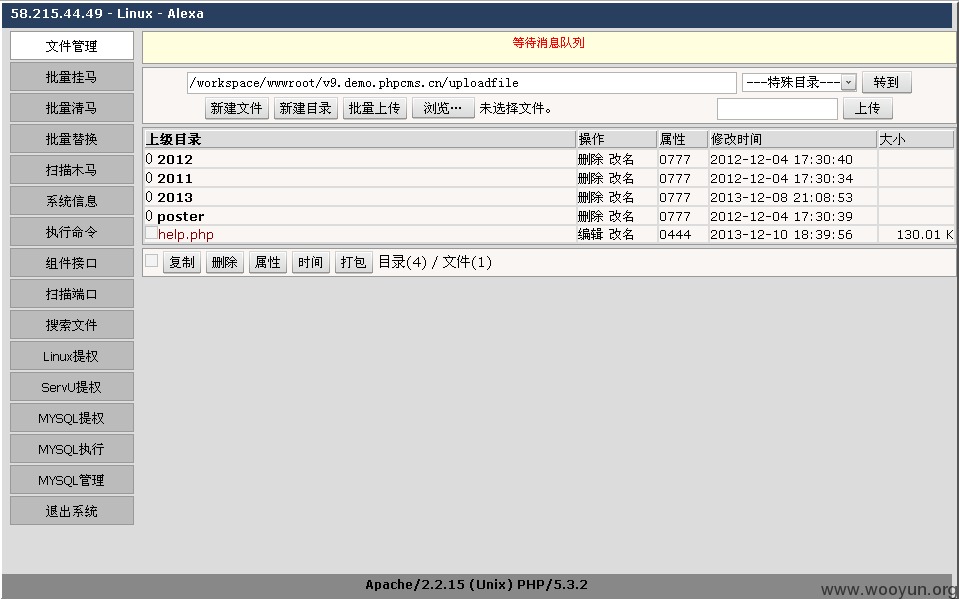
Task: Click 0444 permission of help.php
Action: pos(675,234)
